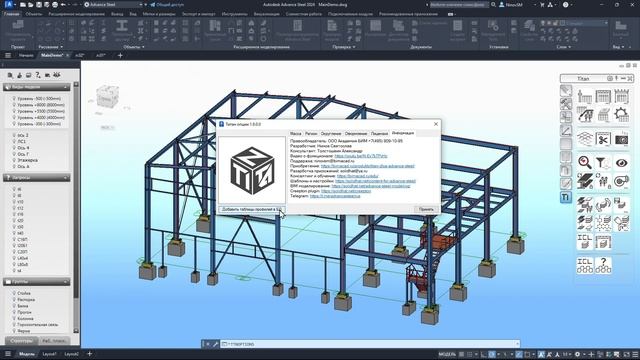Click the title bar search field
Viewport: 640px width, 360px height.
coord(459,4)
